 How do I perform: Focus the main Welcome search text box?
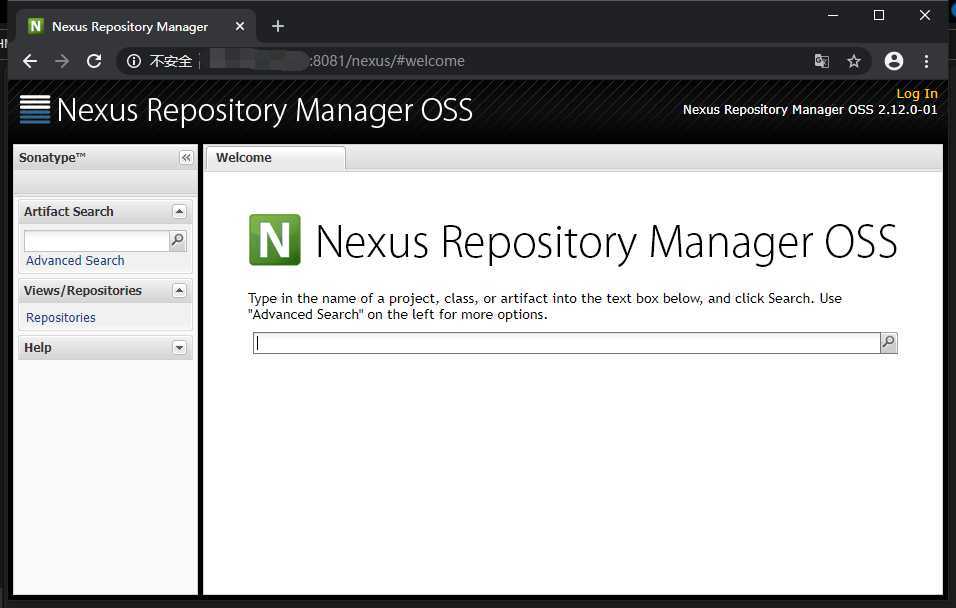[x=566, y=343]
